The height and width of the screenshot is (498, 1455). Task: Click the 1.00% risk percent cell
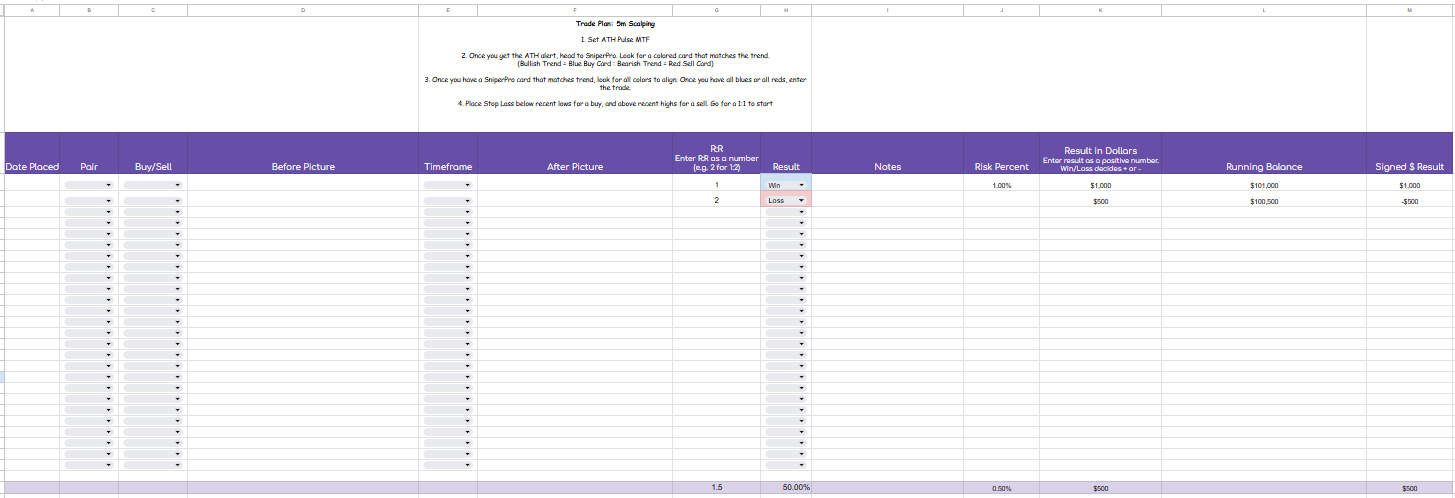click(x=1001, y=186)
